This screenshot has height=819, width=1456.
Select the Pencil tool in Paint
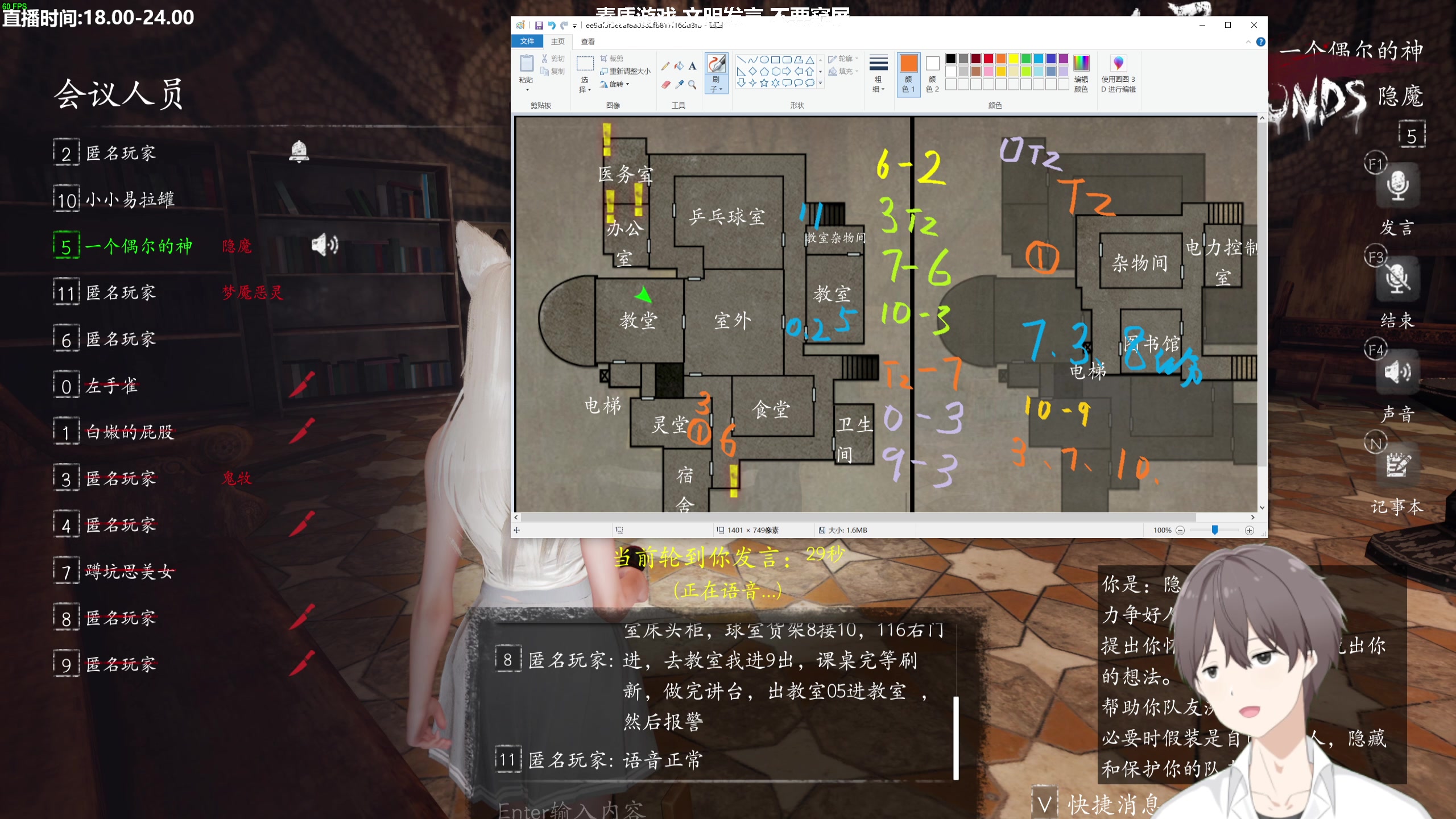[665, 67]
